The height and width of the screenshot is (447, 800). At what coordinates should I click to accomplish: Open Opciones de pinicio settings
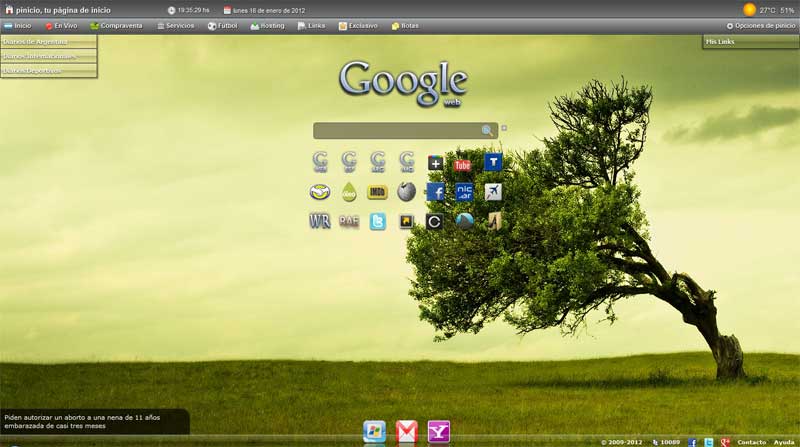(761, 25)
